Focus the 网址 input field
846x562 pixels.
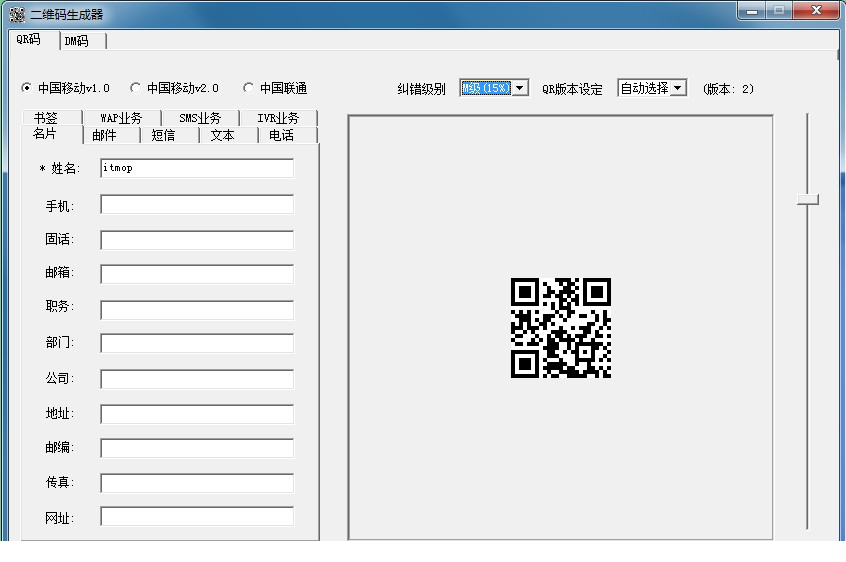coord(197,517)
